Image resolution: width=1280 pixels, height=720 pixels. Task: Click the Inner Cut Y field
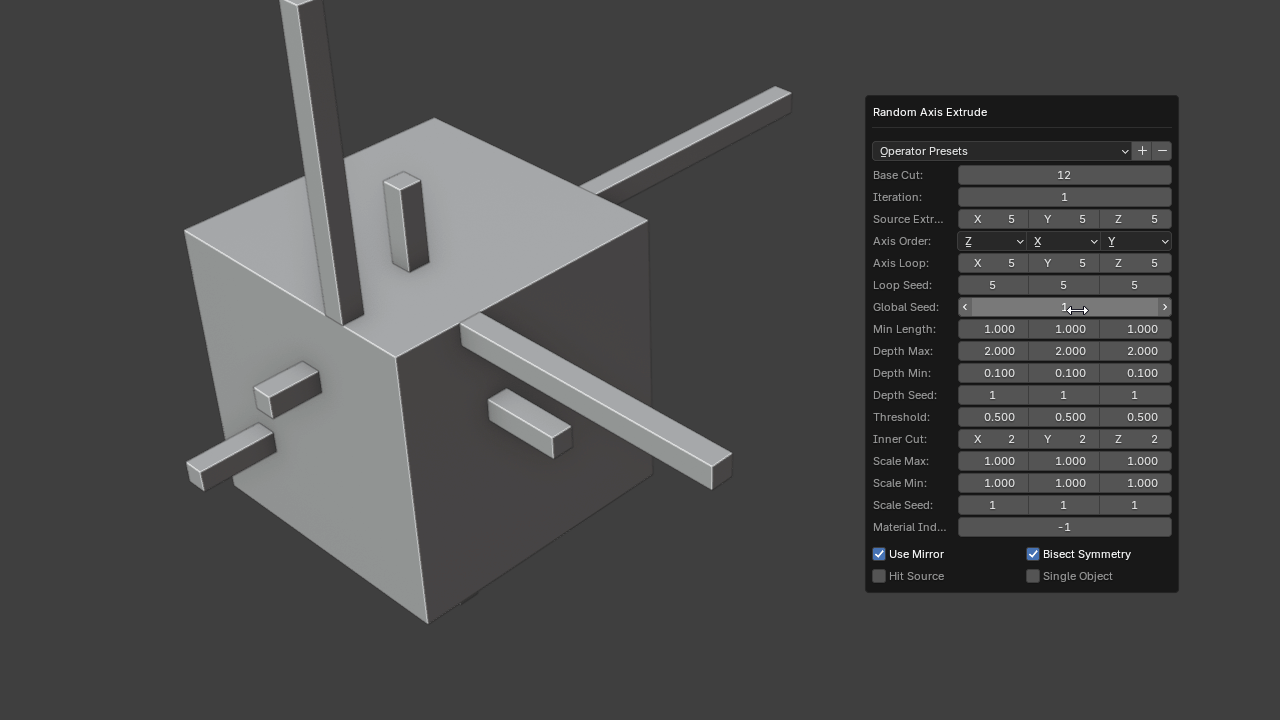point(1064,439)
